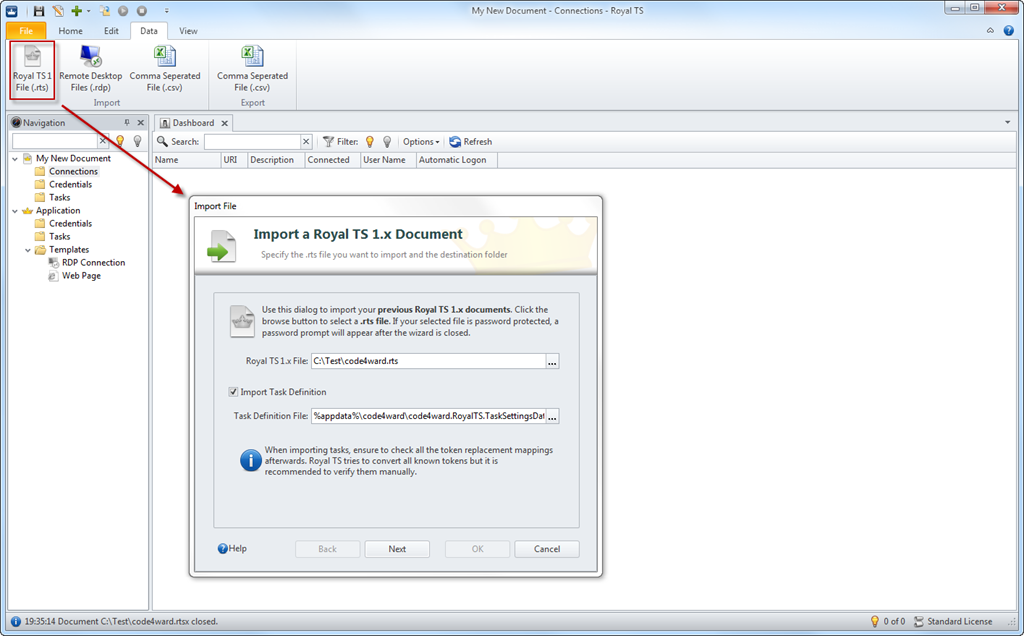Image resolution: width=1024 pixels, height=636 pixels.
Task: Collapse the ribbon with the caret icon
Action: click(990, 31)
